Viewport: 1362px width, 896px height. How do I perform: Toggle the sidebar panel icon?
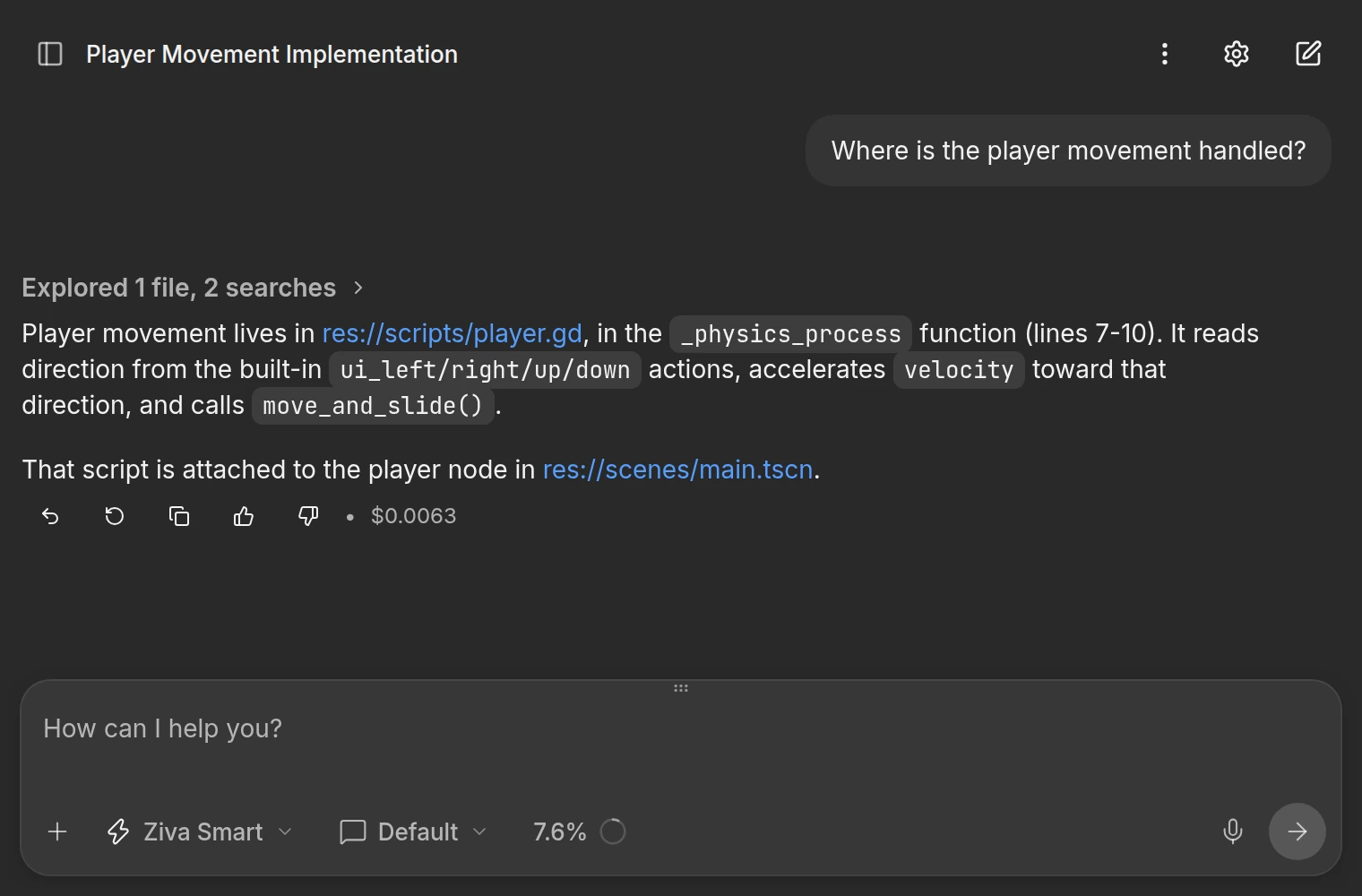pyautogui.click(x=50, y=54)
